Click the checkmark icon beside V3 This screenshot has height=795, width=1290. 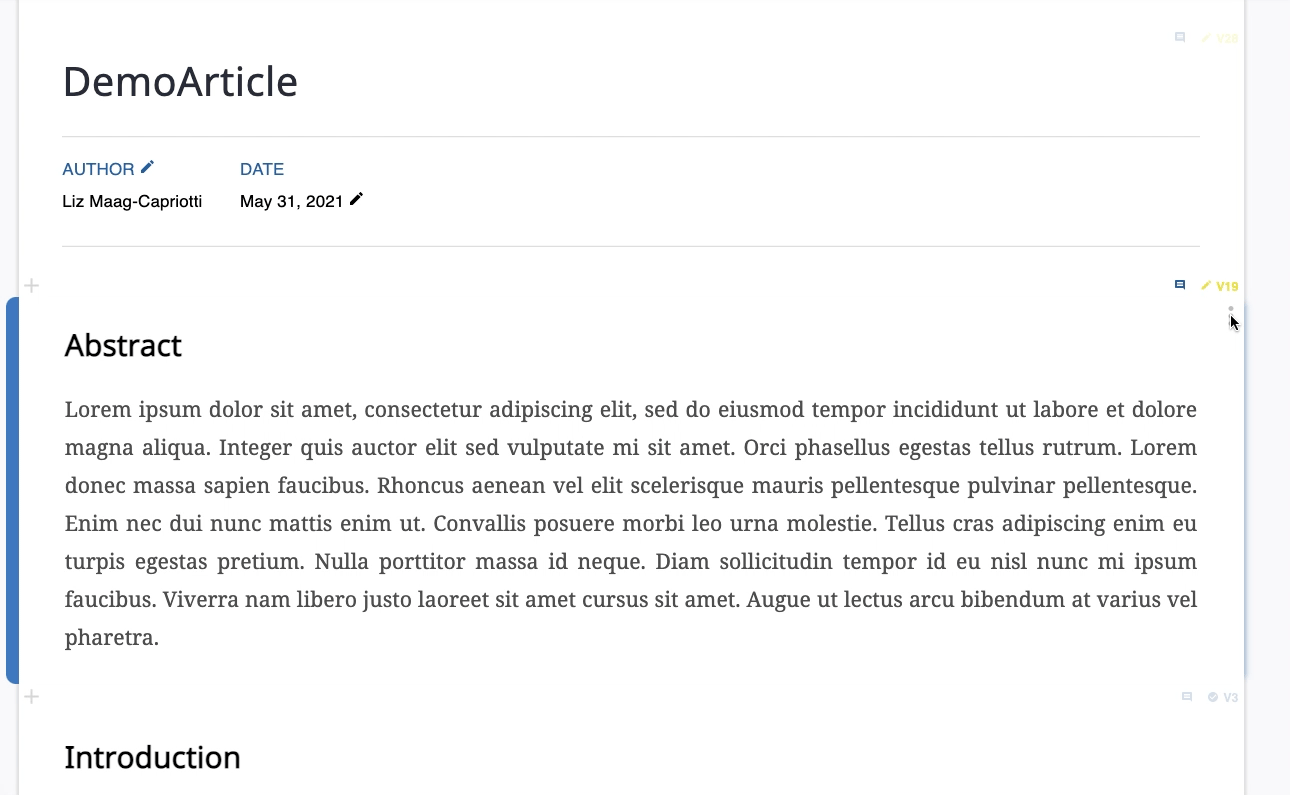[x=1213, y=697]
